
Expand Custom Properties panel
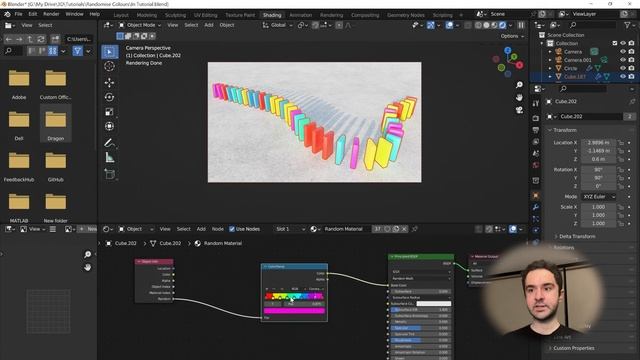tap(573, 348)
